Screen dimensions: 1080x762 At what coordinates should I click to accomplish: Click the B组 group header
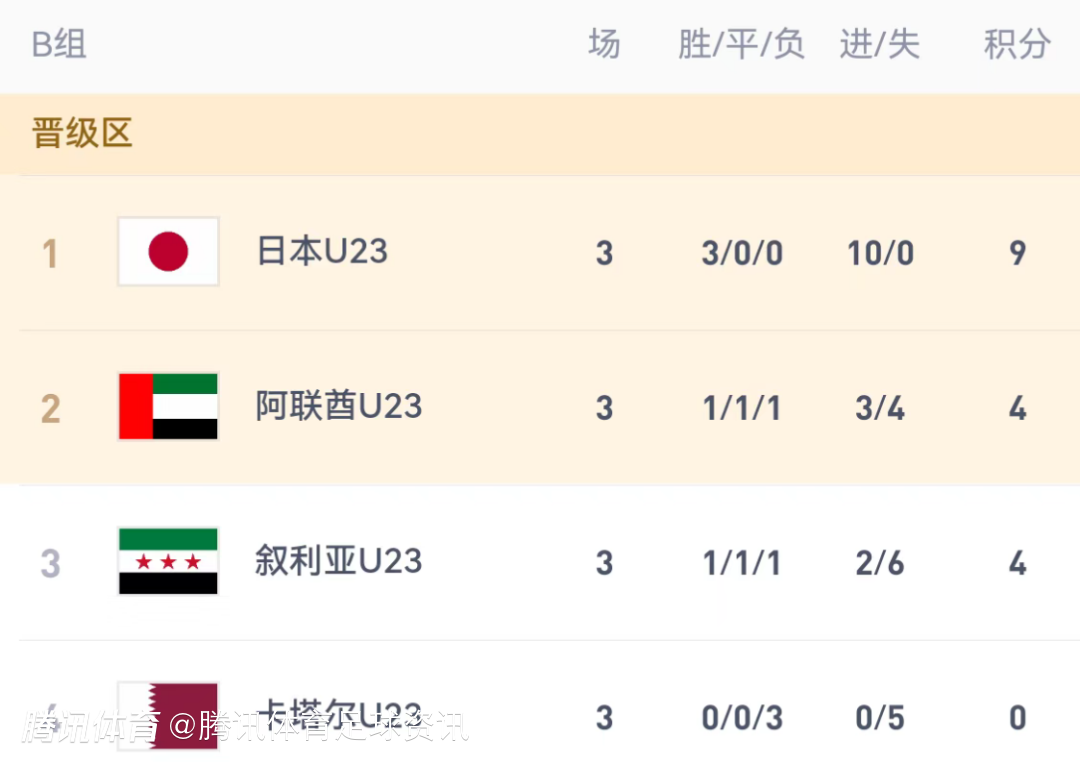coord(59,45)
